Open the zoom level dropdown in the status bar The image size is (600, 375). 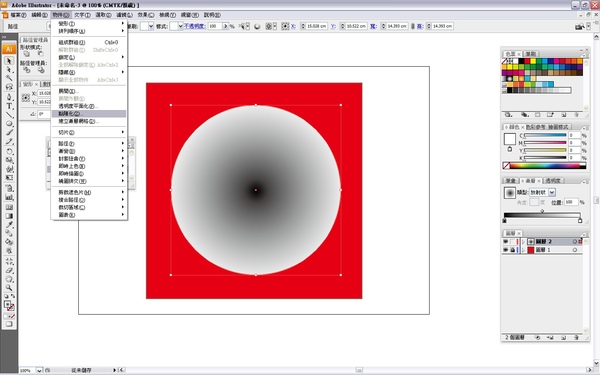(39, 370)
